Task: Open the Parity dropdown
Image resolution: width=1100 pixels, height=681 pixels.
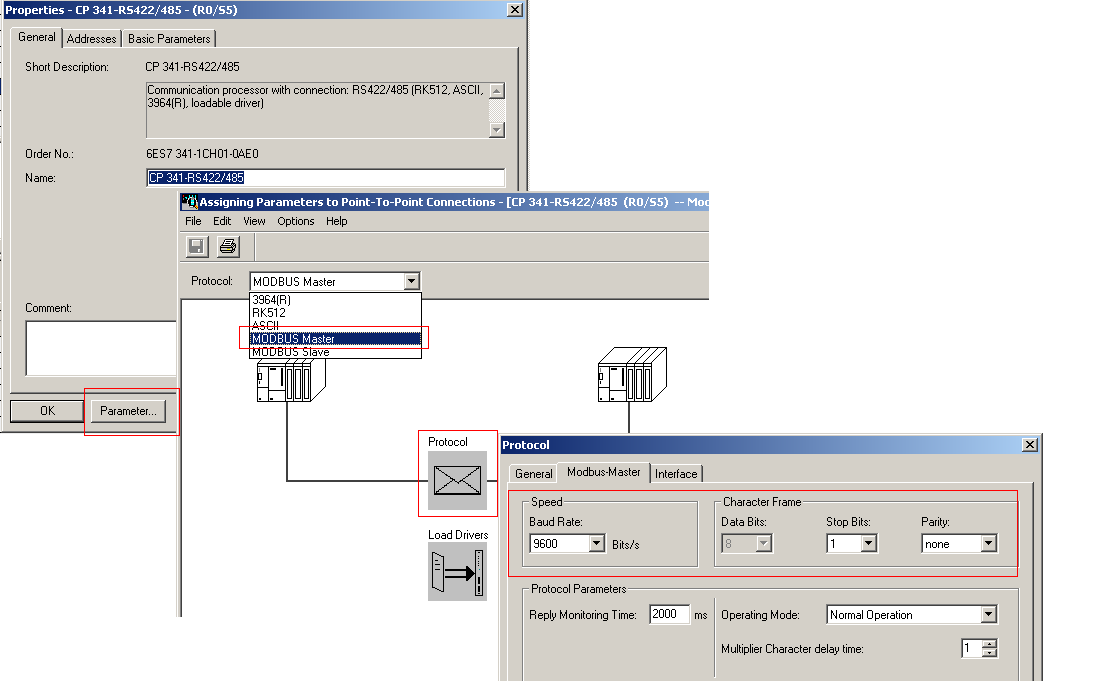Action: pos(988,544)
